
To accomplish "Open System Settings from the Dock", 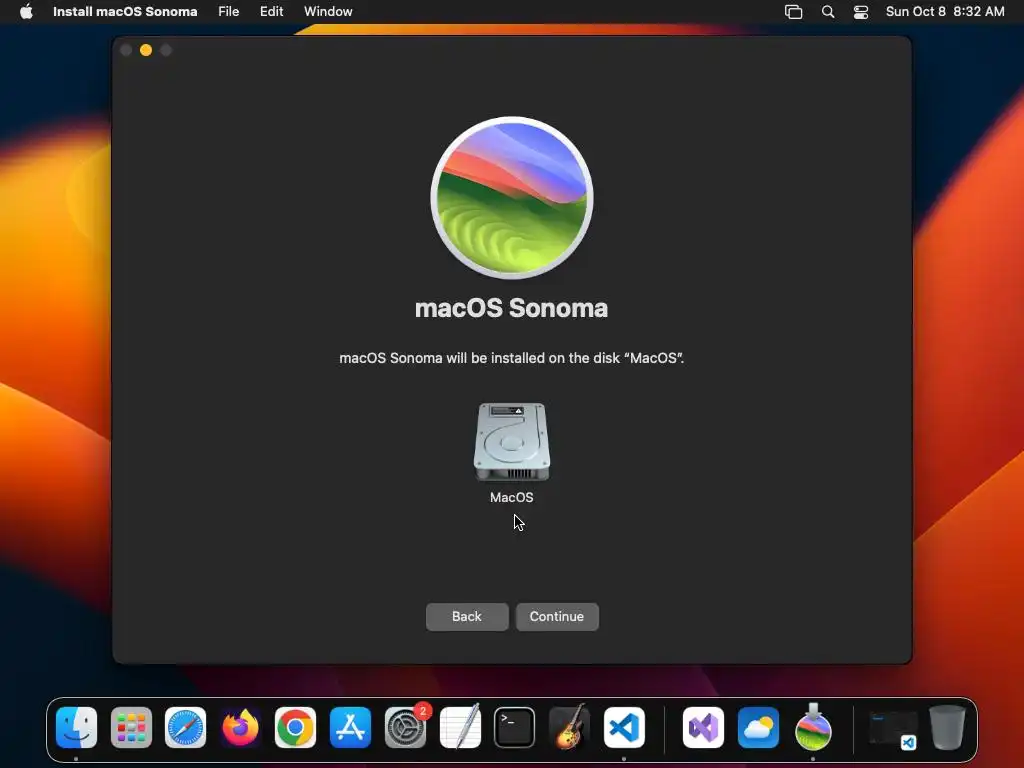I will pos(406,728).
